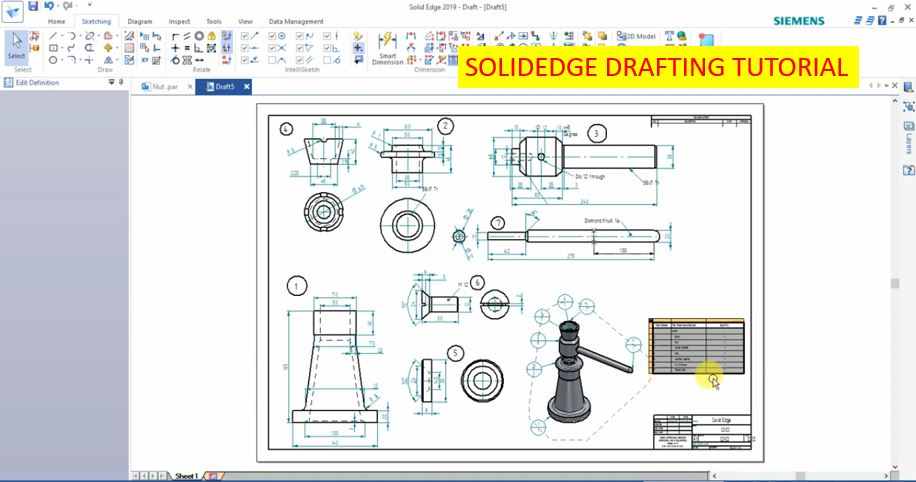Click the horizontal scrollbar track
916x482 pixels.
coord(800,476)
